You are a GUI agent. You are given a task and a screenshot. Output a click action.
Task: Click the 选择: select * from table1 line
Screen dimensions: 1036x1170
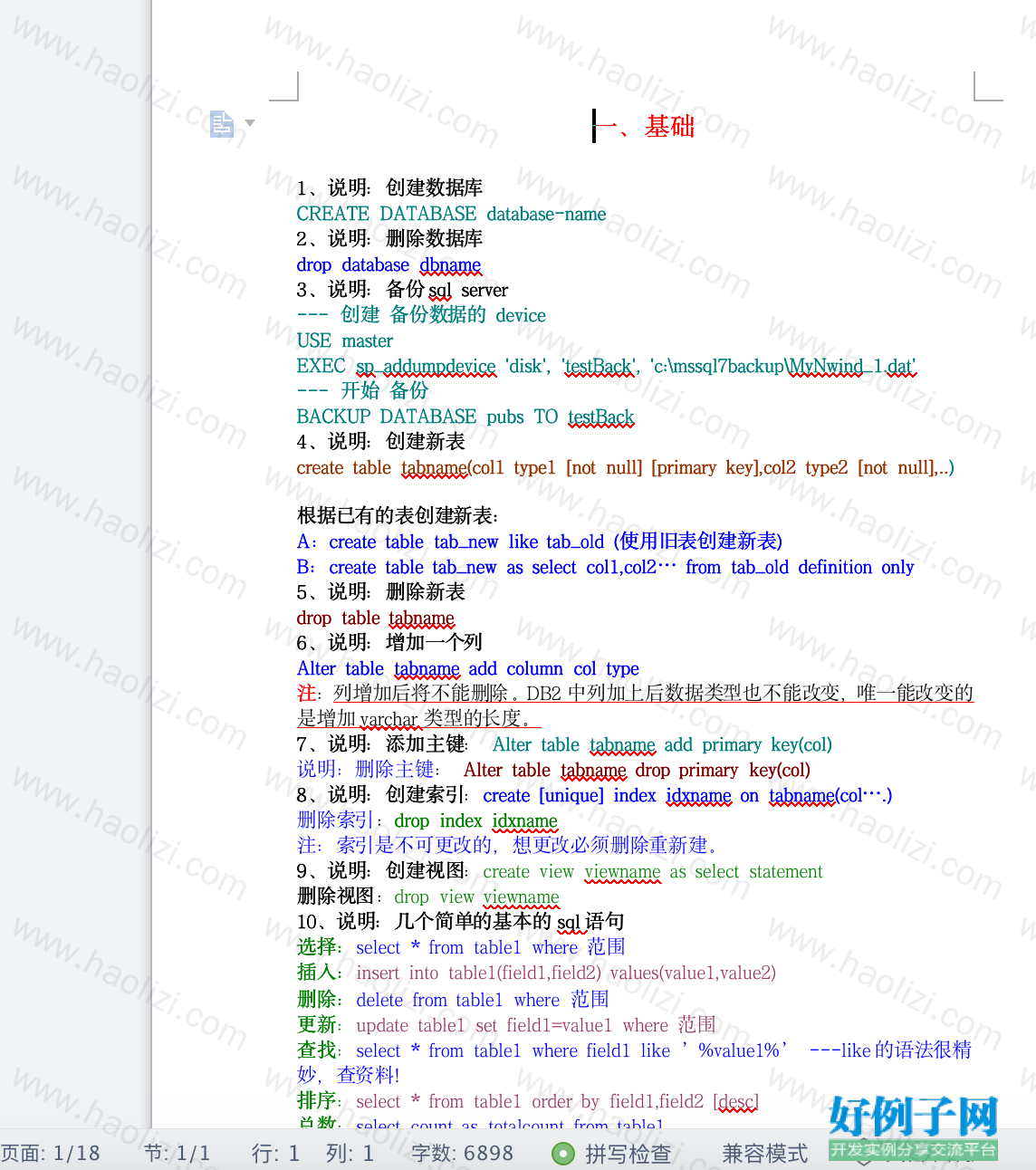[461, 947]
